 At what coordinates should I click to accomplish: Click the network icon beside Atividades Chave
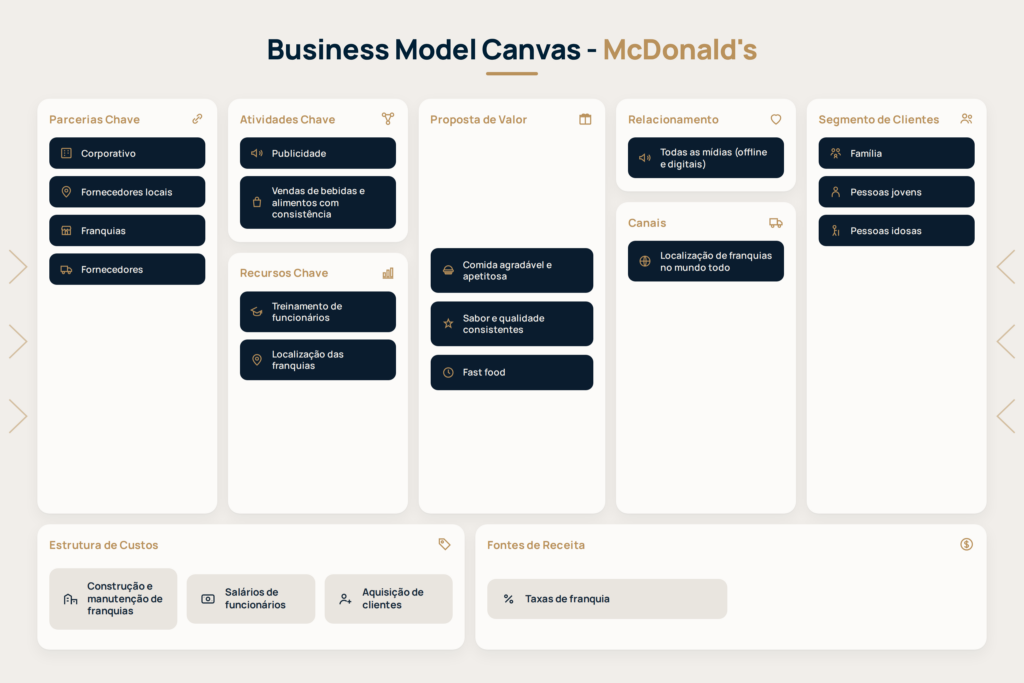[x=388, y=119]
